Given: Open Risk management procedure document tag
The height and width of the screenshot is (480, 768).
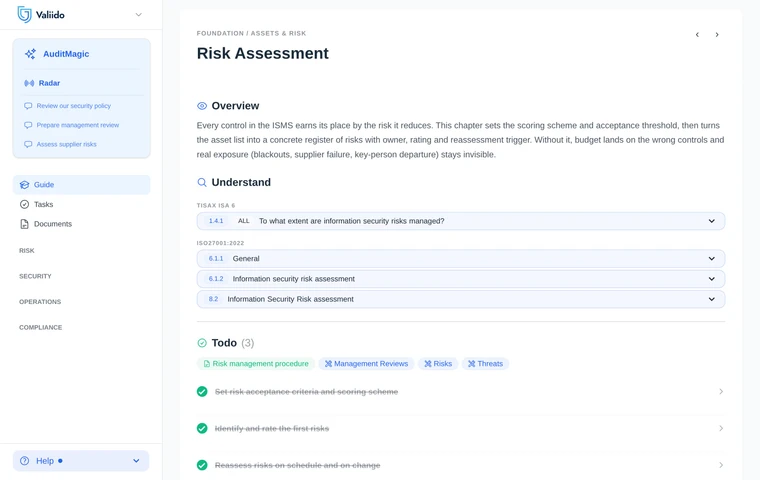Looking at the screenshot, I should (x=256, y=364).
